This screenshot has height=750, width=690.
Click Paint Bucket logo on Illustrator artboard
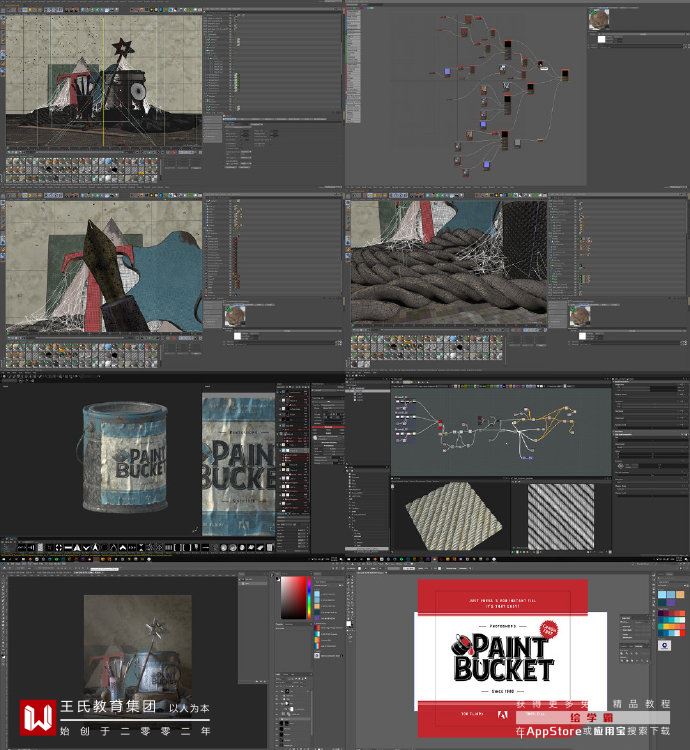(x=504, y=656)
